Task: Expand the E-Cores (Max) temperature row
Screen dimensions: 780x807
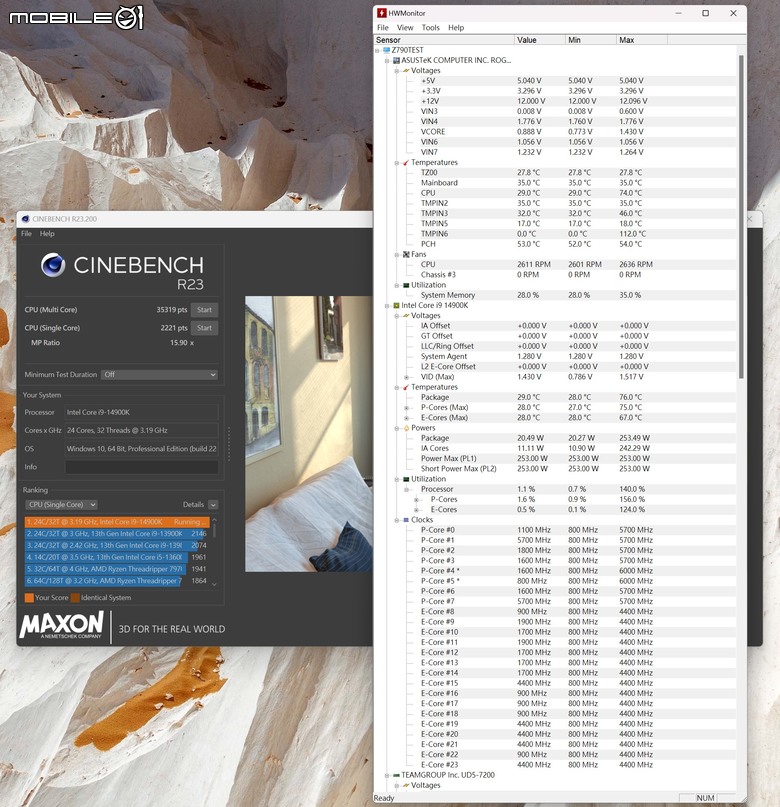Action: click(x=406, y=418)
